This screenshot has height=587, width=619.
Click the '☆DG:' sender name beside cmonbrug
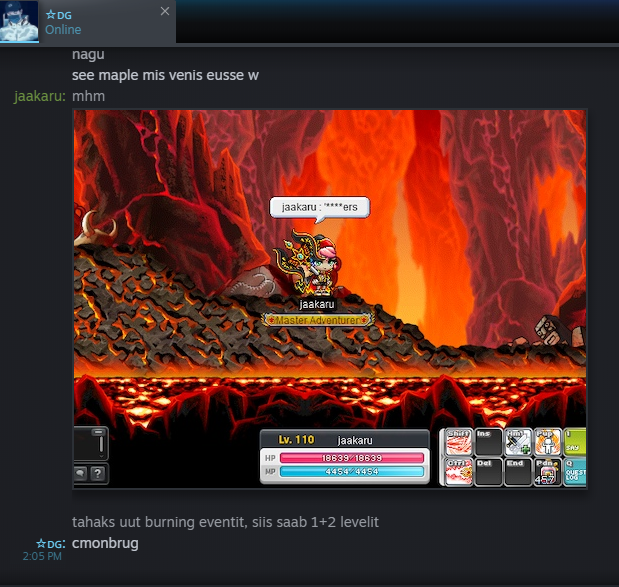coord(51,544)
